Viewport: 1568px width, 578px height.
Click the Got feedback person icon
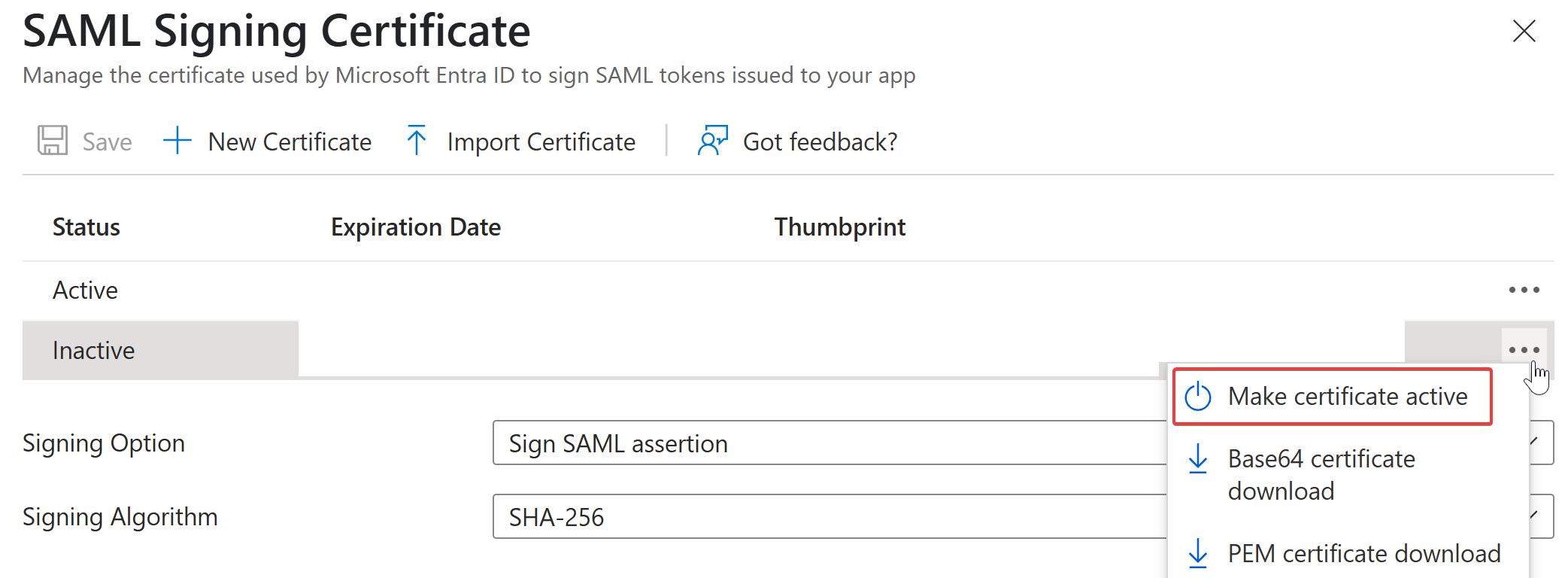[712, 141]
